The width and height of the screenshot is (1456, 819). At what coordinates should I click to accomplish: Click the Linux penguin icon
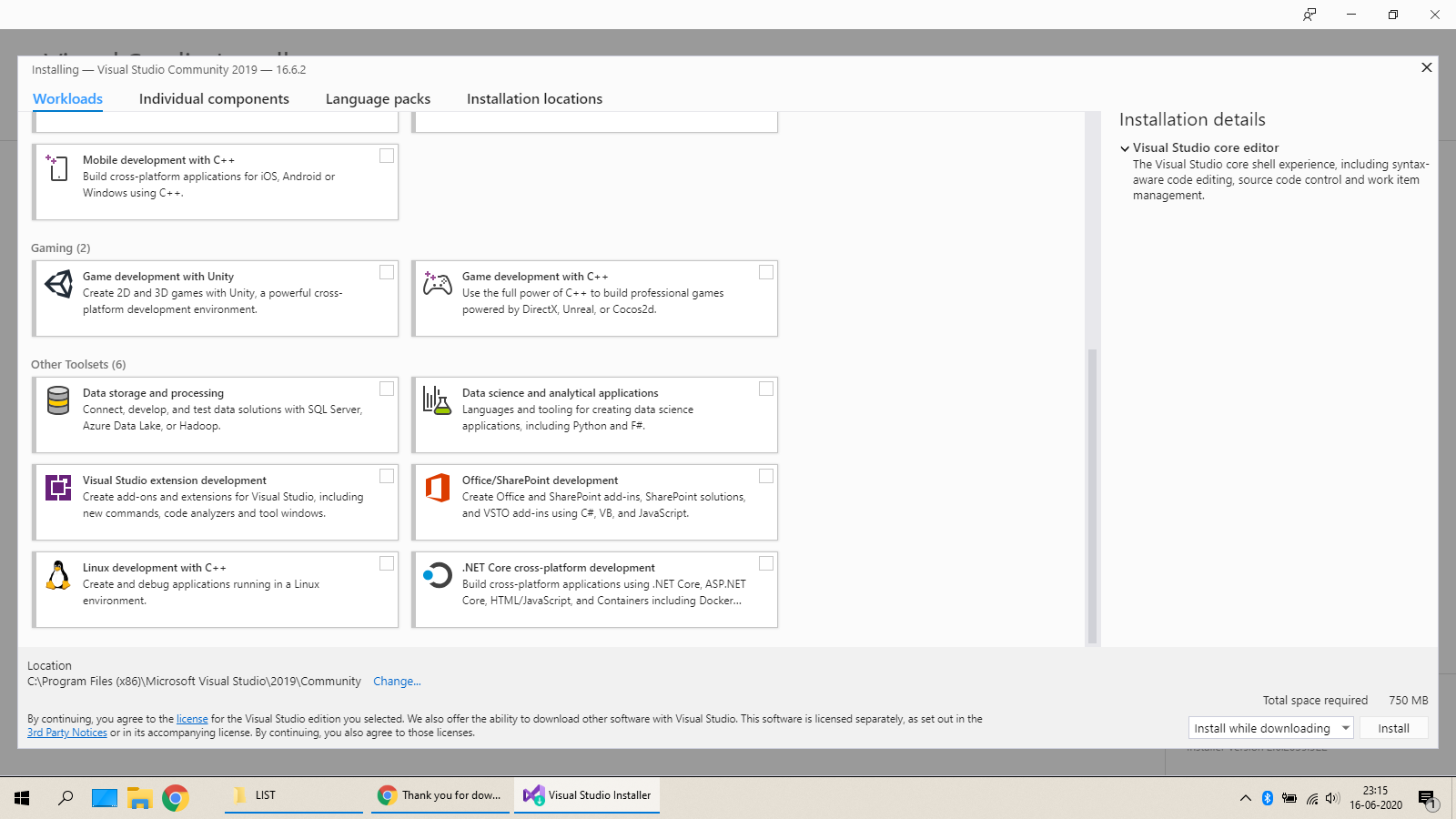pyautogui.click(x=58, y=575)
